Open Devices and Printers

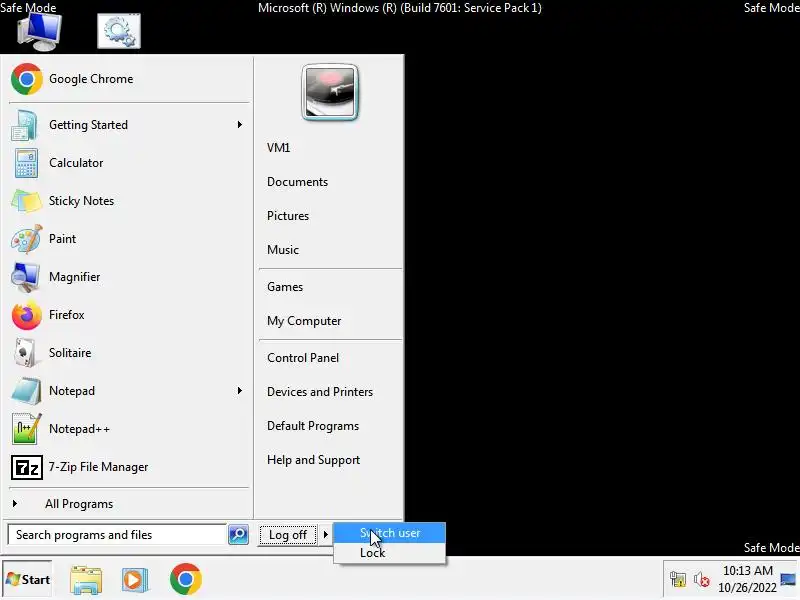click(x=320, y=392)
